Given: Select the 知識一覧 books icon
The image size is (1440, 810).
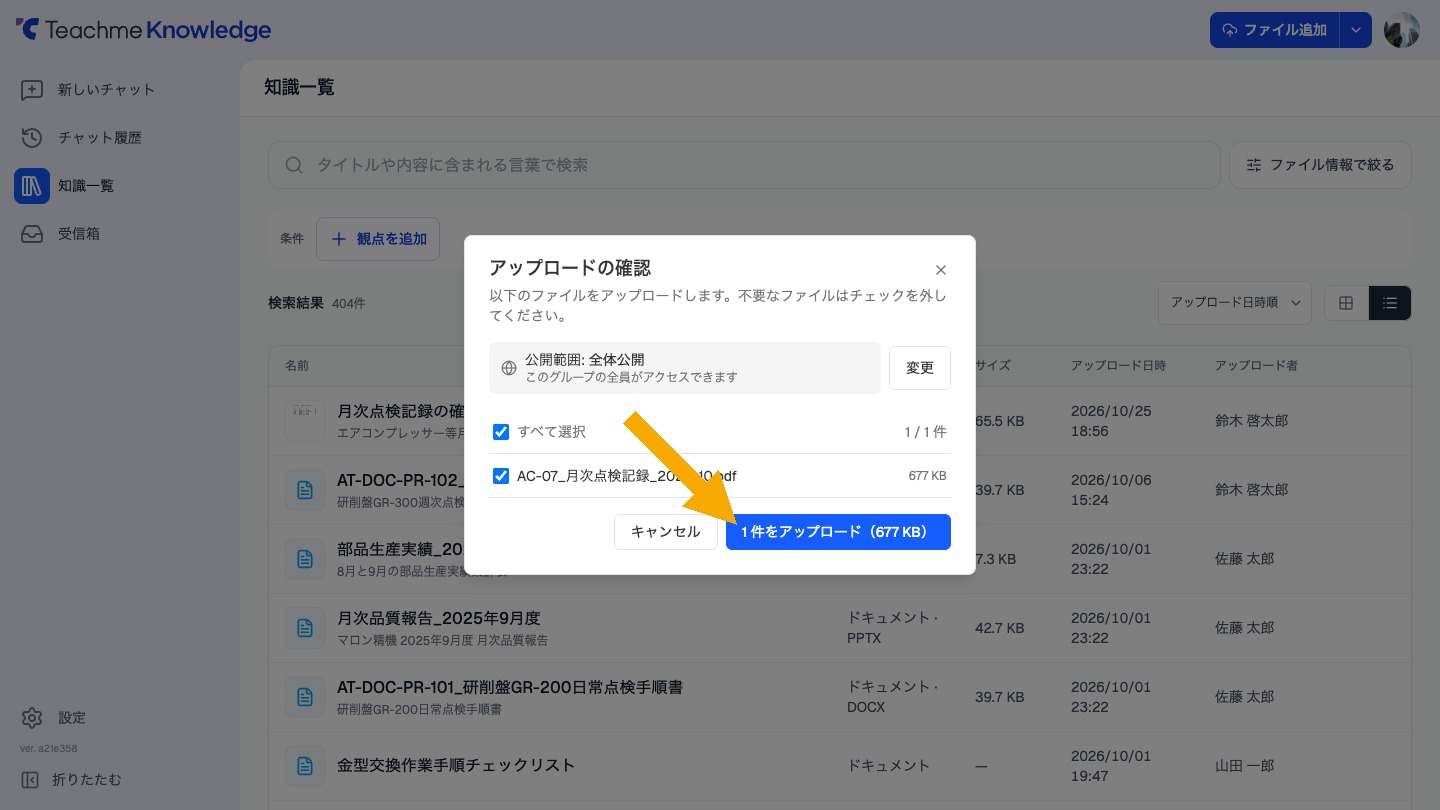Looking at the screenshot, I should (32, 186).
